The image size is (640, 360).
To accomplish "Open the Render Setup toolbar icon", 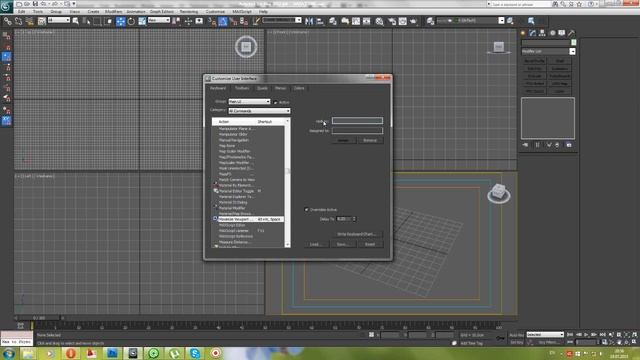I will [x=392, y=21].
